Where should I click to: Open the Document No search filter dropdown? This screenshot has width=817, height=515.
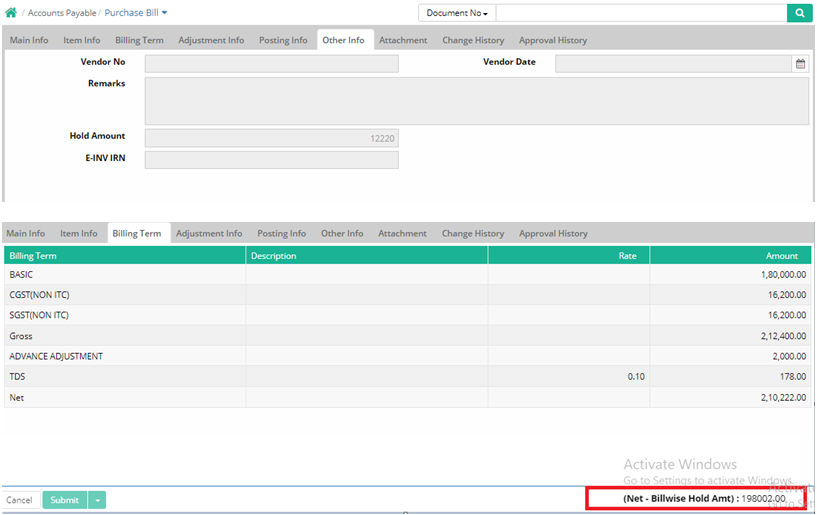click(457, 13)
